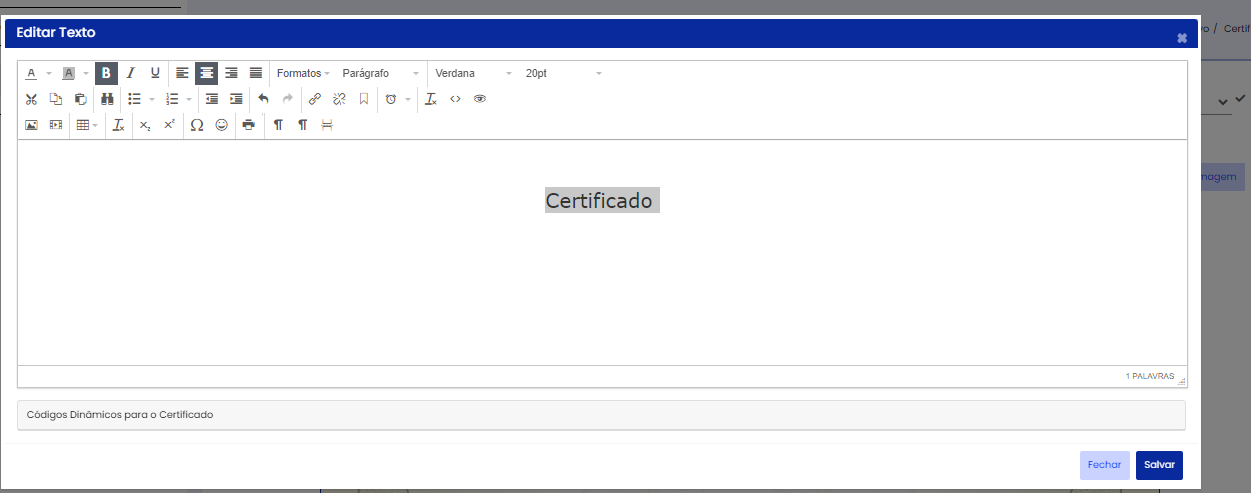Click the highlighted Certificado text
Screen dimensions: 1251x493
[602, 200]
